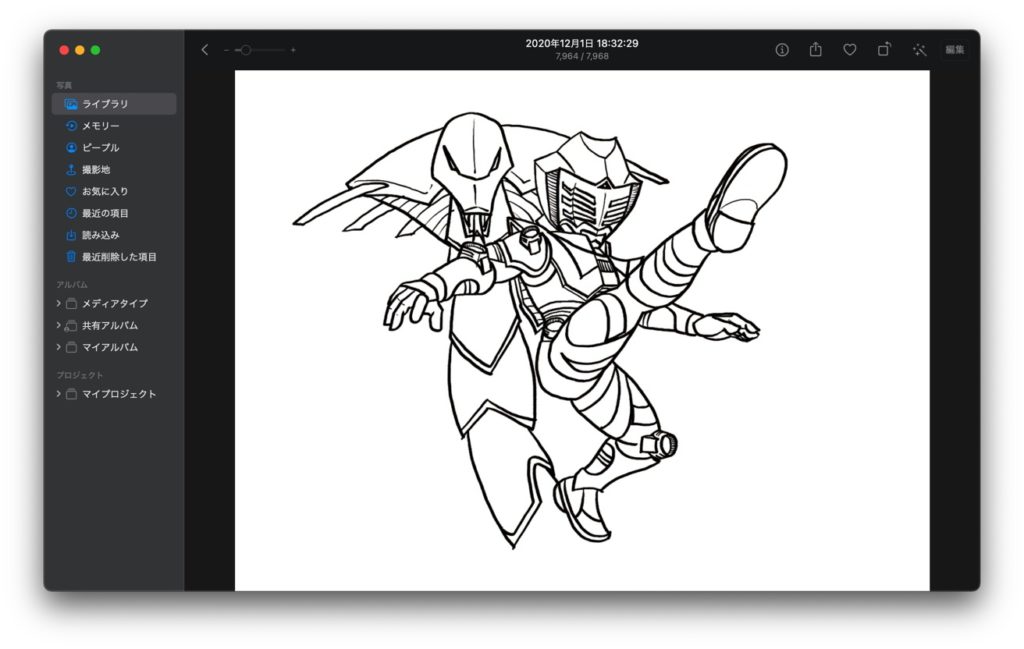This screenshot has height=649, width=1024.
Task: Mark photo as favorite with heart
Action: (850, 50)
